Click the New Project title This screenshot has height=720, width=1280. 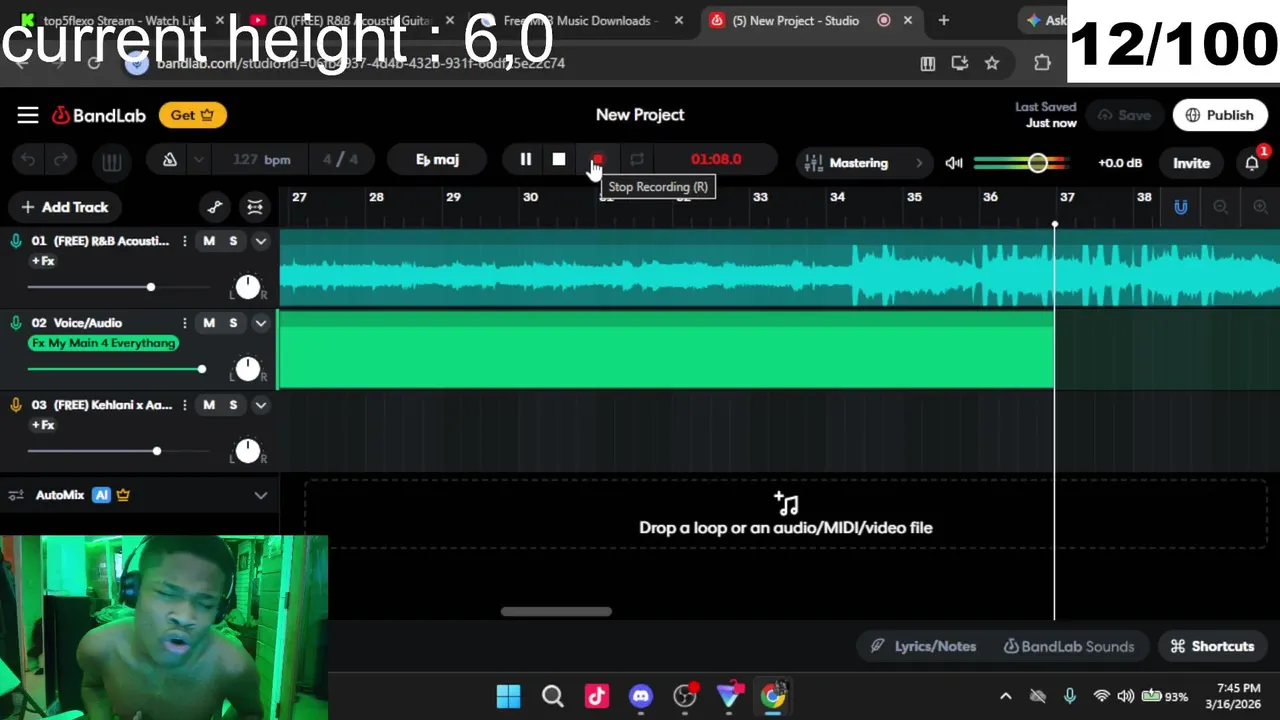coord(640,115)
